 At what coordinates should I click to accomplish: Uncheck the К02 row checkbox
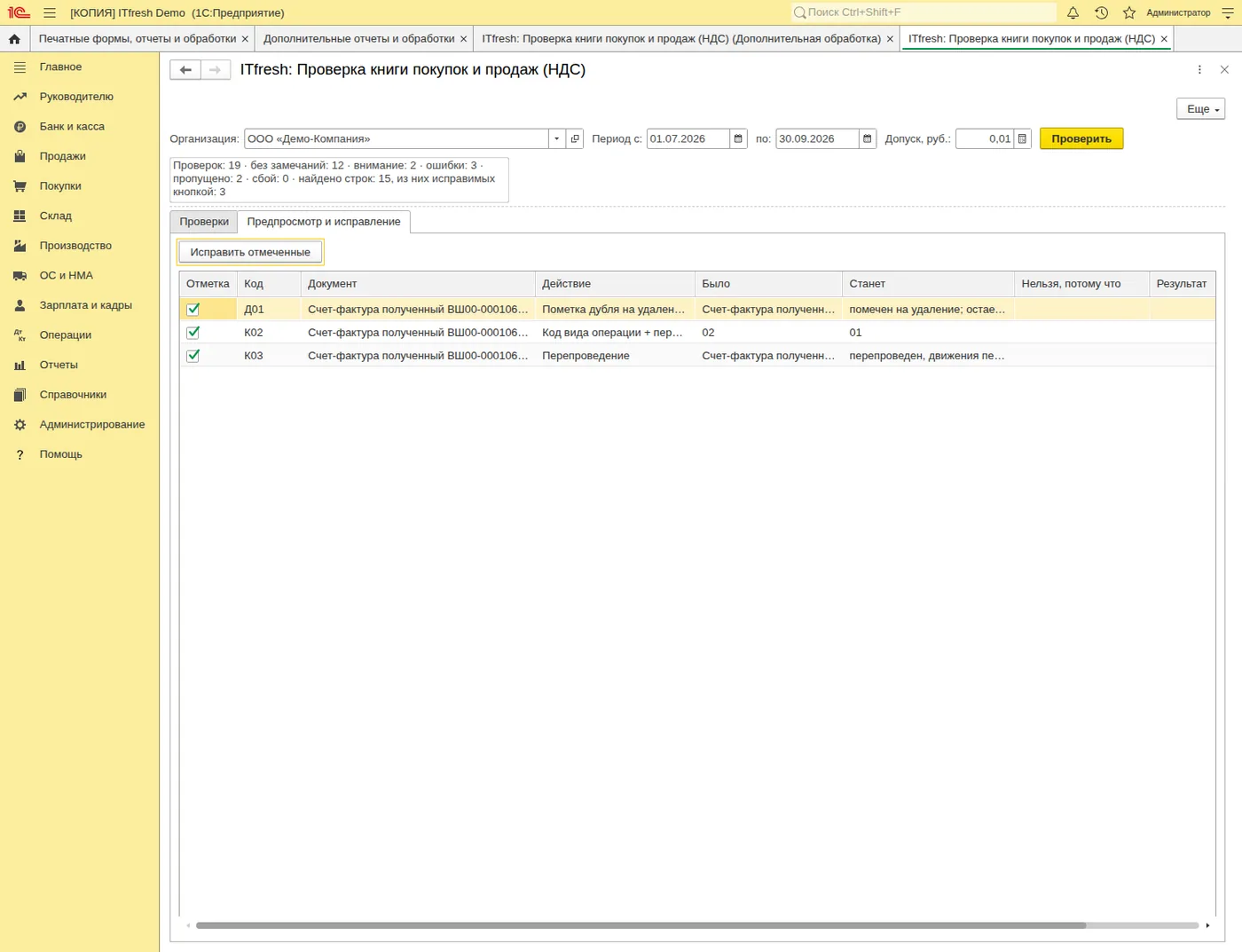click(x=193, y=333)
